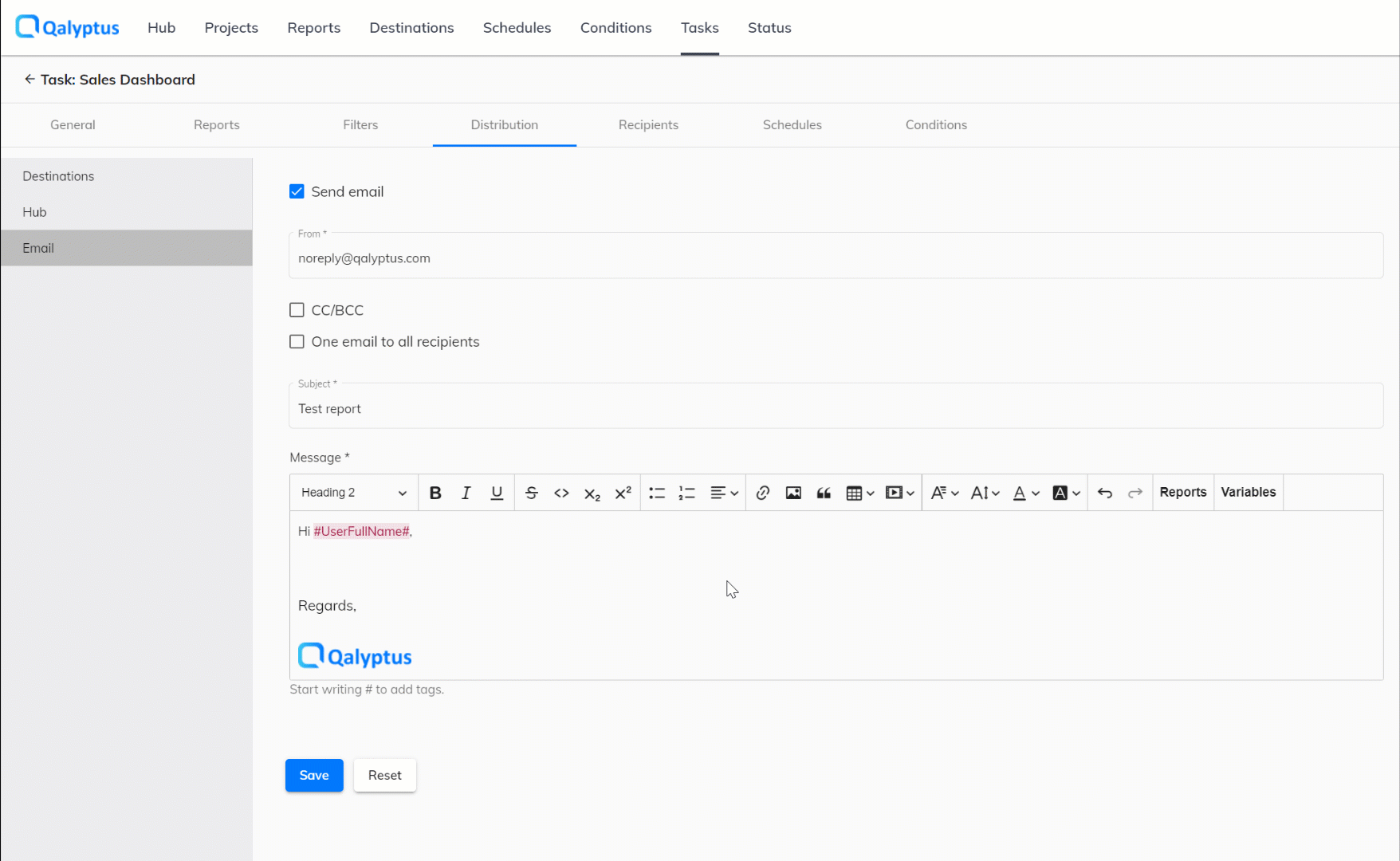Insert a block quote
This screenshot has height=861, width=1400.
824,492
